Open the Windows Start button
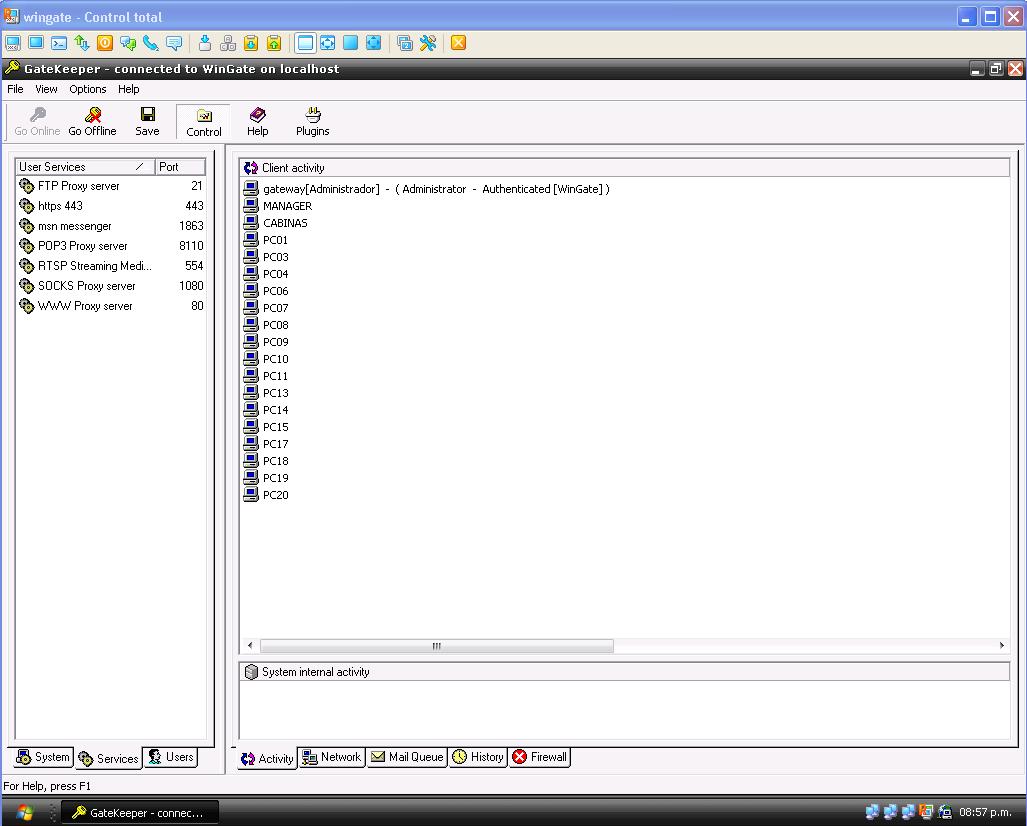 (x=24, y=813)
